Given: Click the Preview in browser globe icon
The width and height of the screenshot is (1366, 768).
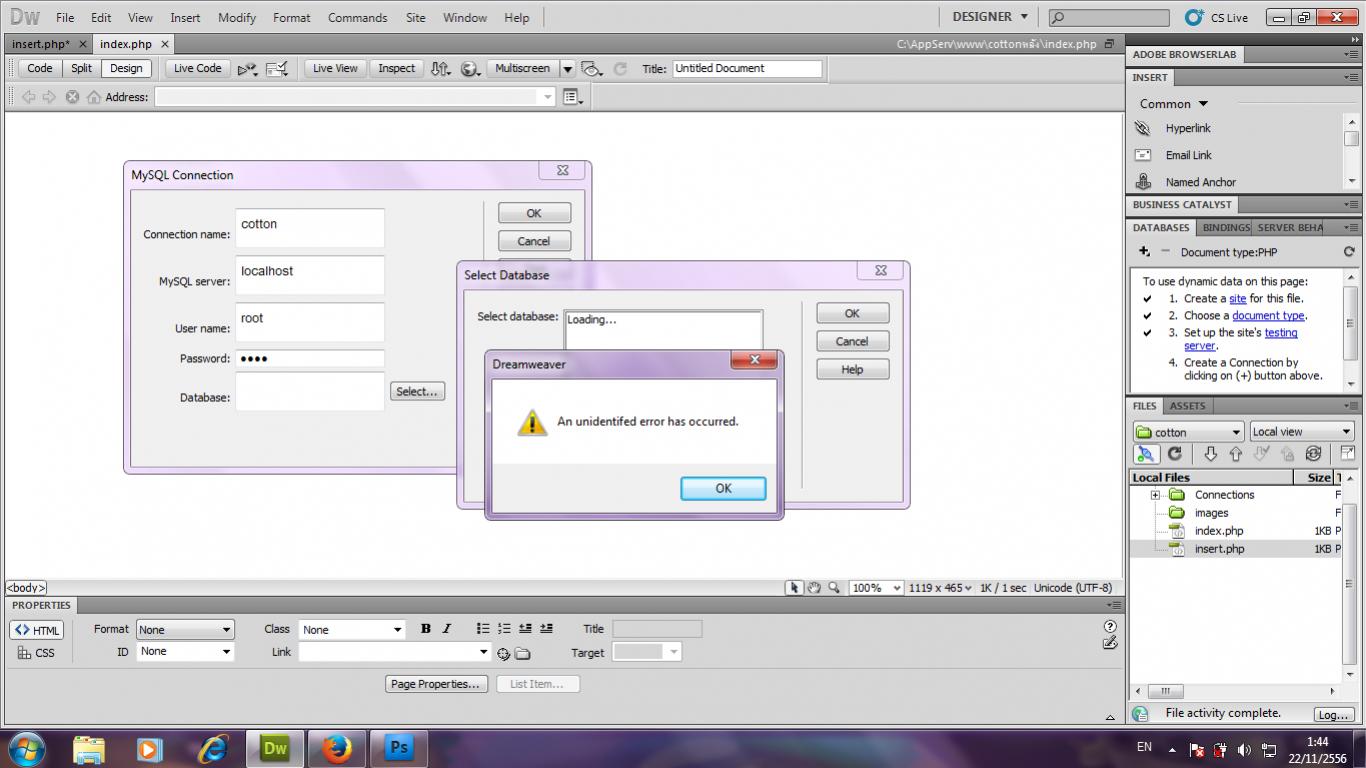Looking at the screenshot, I should click(470, 68).
